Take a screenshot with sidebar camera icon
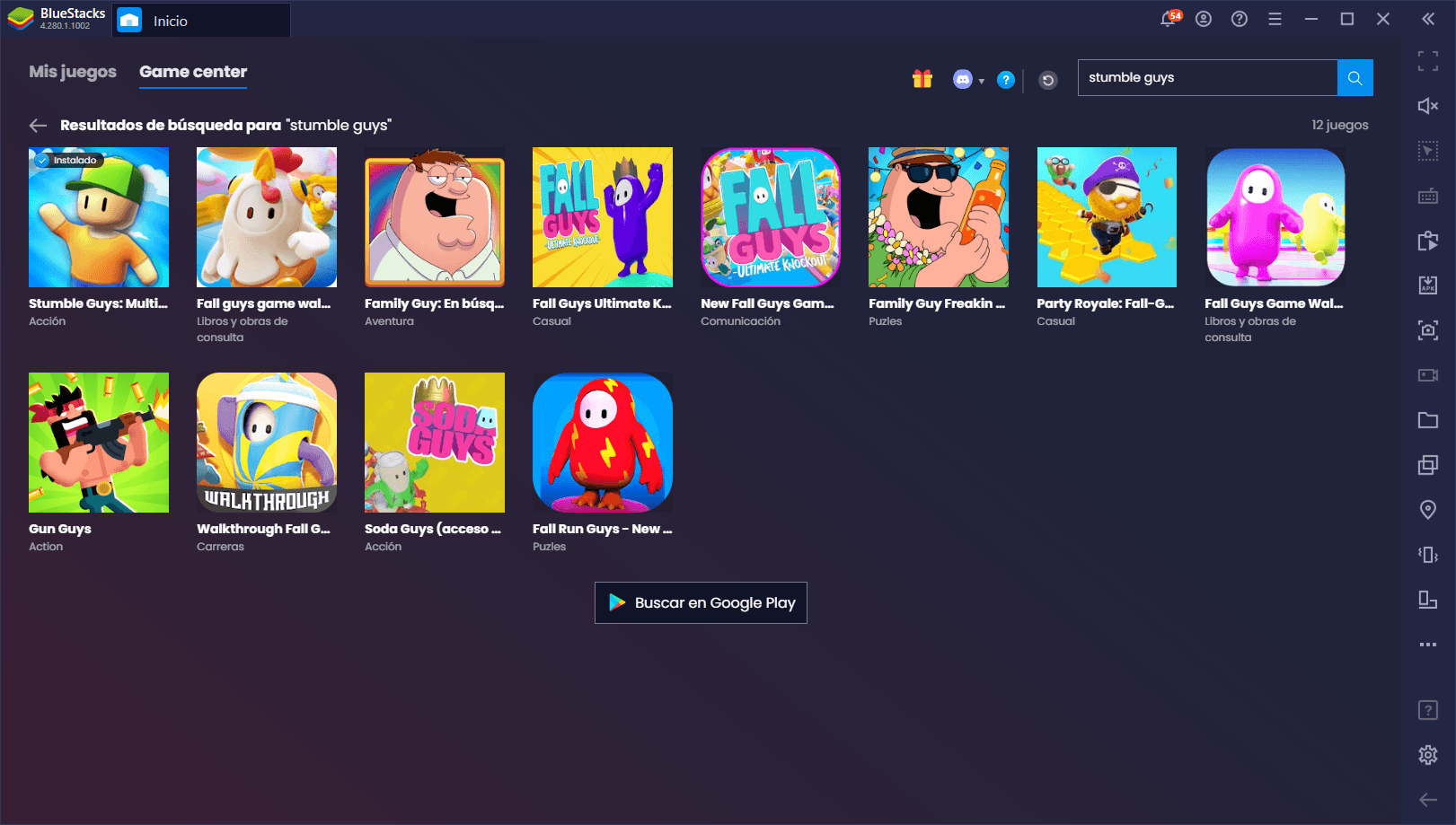Viewport: 1456px width, 825px height. click(1428, 330)
